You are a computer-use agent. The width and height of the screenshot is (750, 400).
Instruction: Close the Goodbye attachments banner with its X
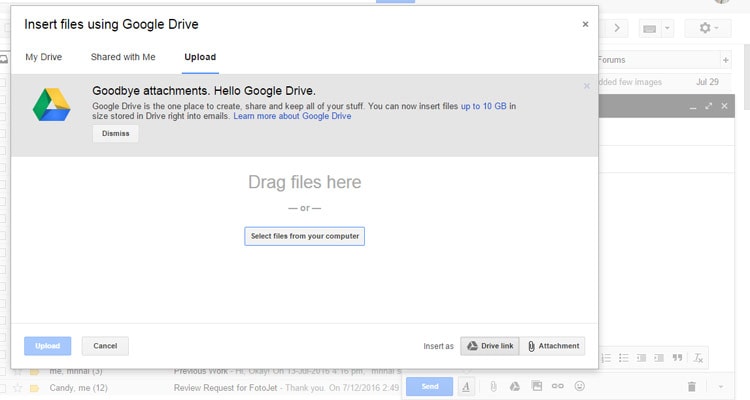586,86
